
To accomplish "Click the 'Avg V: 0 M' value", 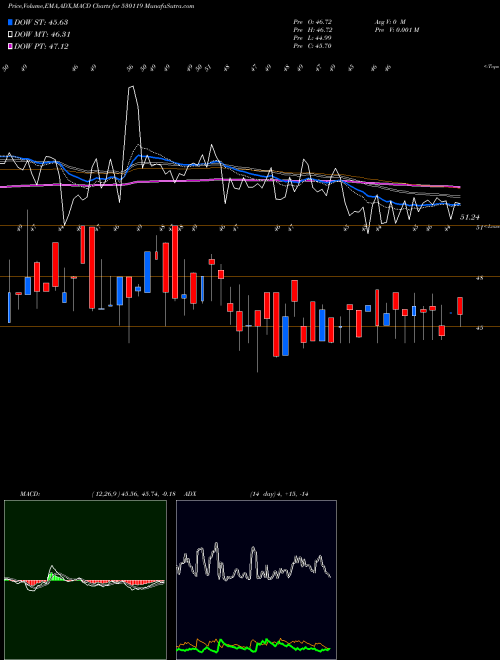I will pyautogui.click(x=389, y=21).
